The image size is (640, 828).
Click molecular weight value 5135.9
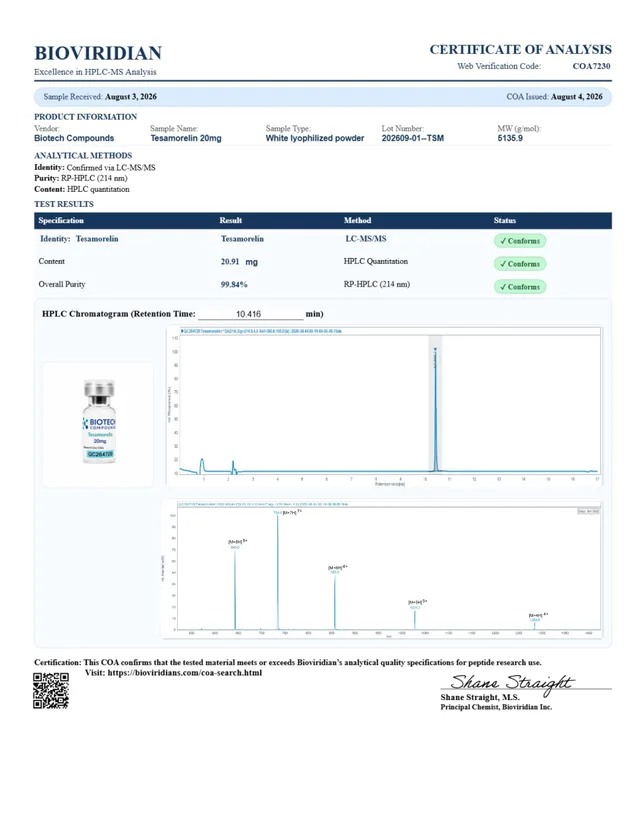tap(510, 138)
